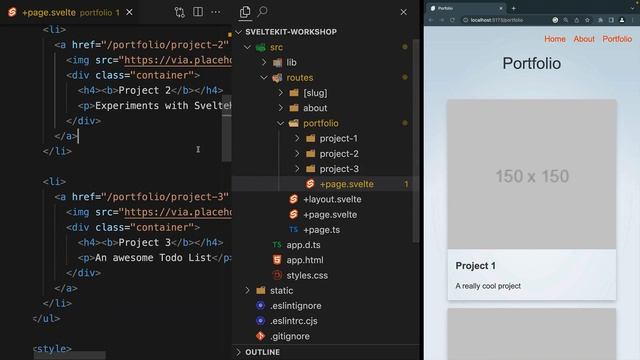Click the About link in browser page
Screen dimensions: 640x360
coord(584,39)
